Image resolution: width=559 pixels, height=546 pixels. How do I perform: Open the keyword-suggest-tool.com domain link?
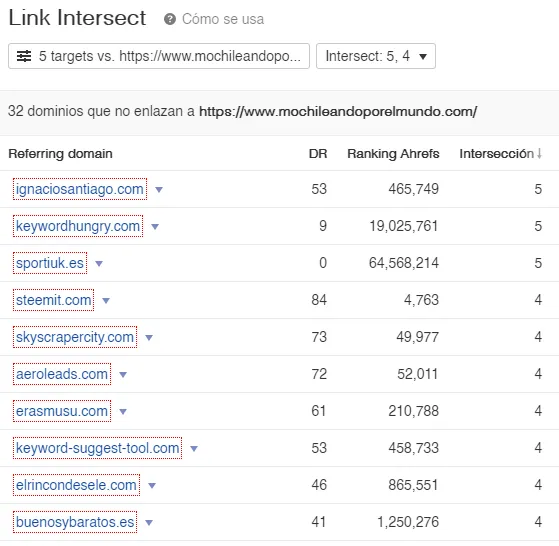point(97,448)
